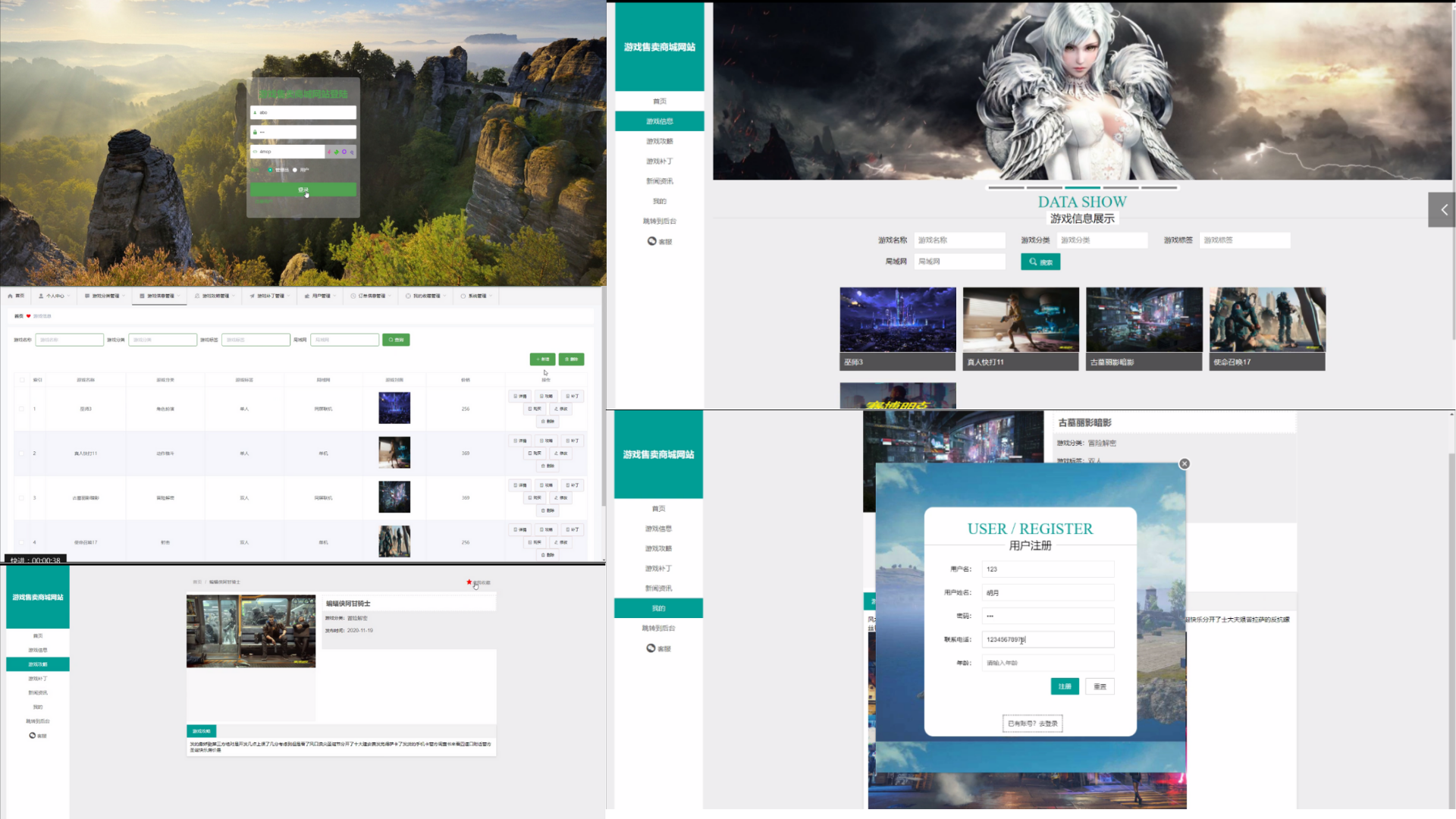Click 重置 reset button in register dialog
Viewport: 1456px width, 819px height.
(x=1100, y=686)
